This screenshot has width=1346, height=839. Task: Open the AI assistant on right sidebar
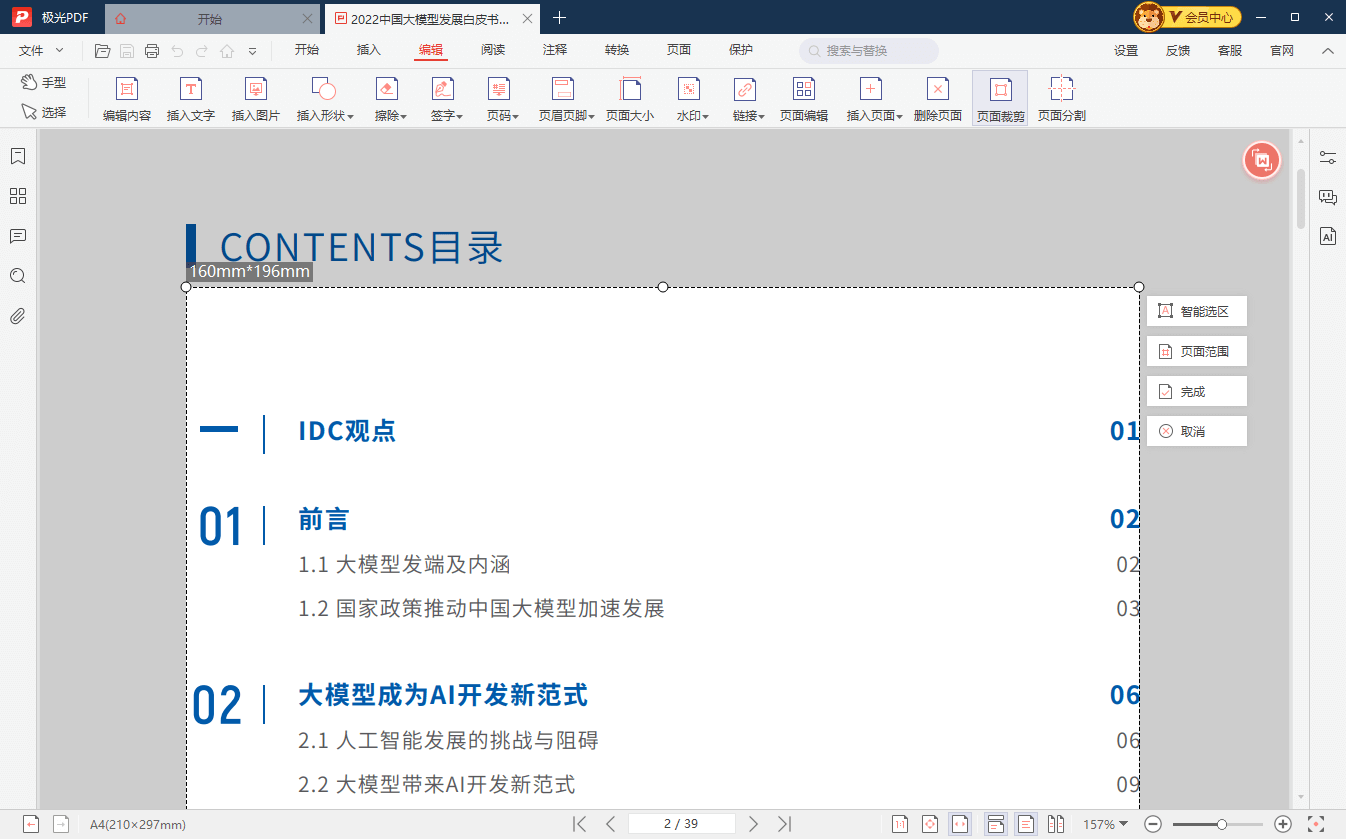tap(1328, 237)
